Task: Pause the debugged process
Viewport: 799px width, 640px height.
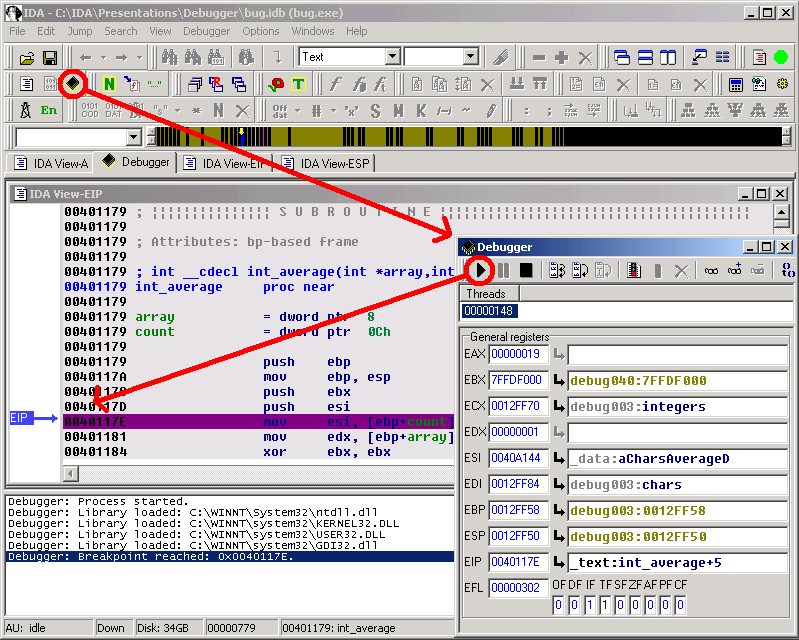Action: (503, 271)
